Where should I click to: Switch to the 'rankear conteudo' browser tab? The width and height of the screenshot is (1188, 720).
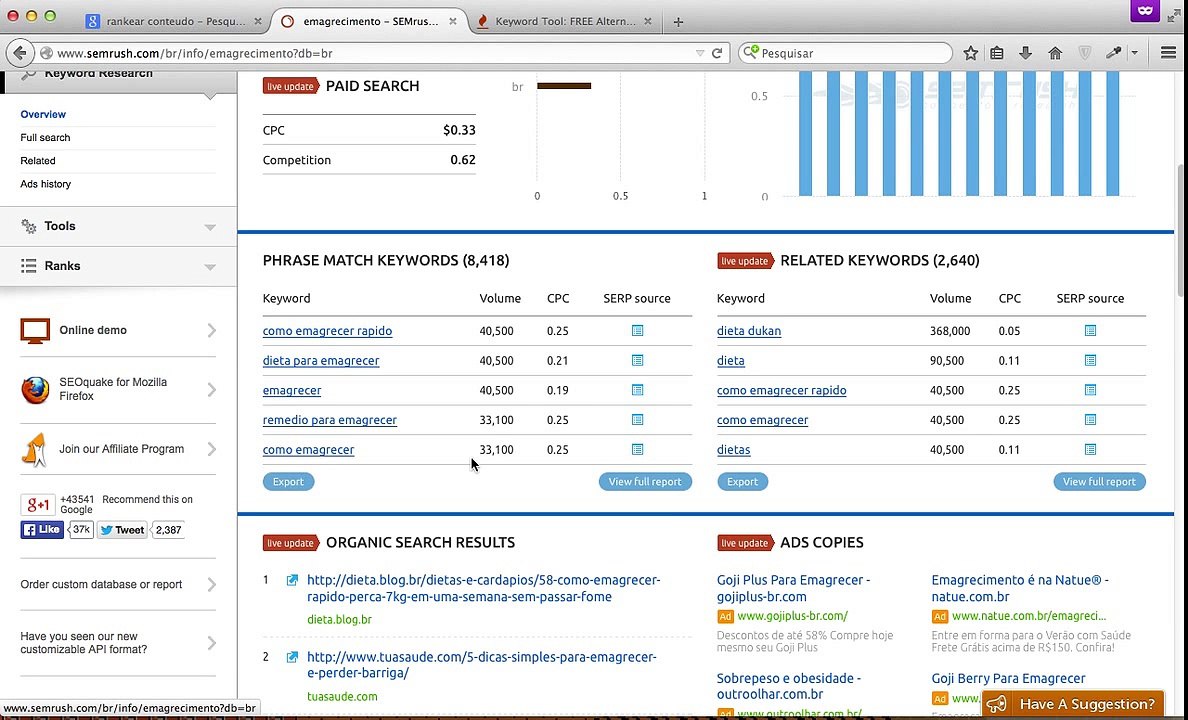coord(174,22)
